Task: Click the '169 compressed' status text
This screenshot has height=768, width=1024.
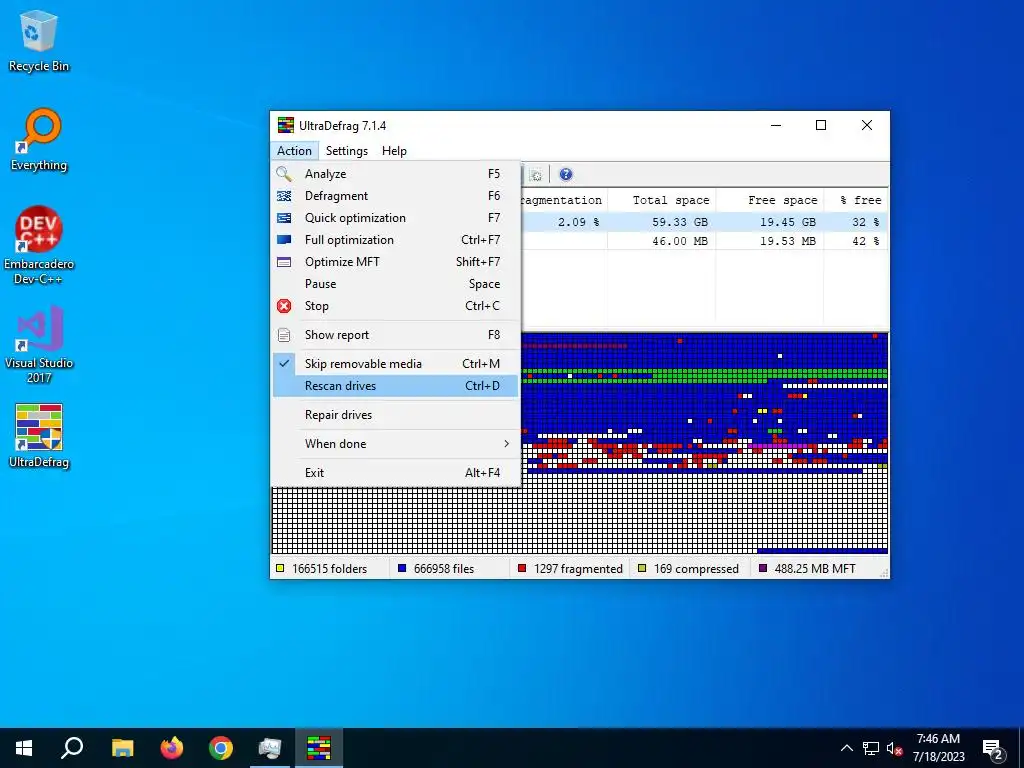Action: 696,569
